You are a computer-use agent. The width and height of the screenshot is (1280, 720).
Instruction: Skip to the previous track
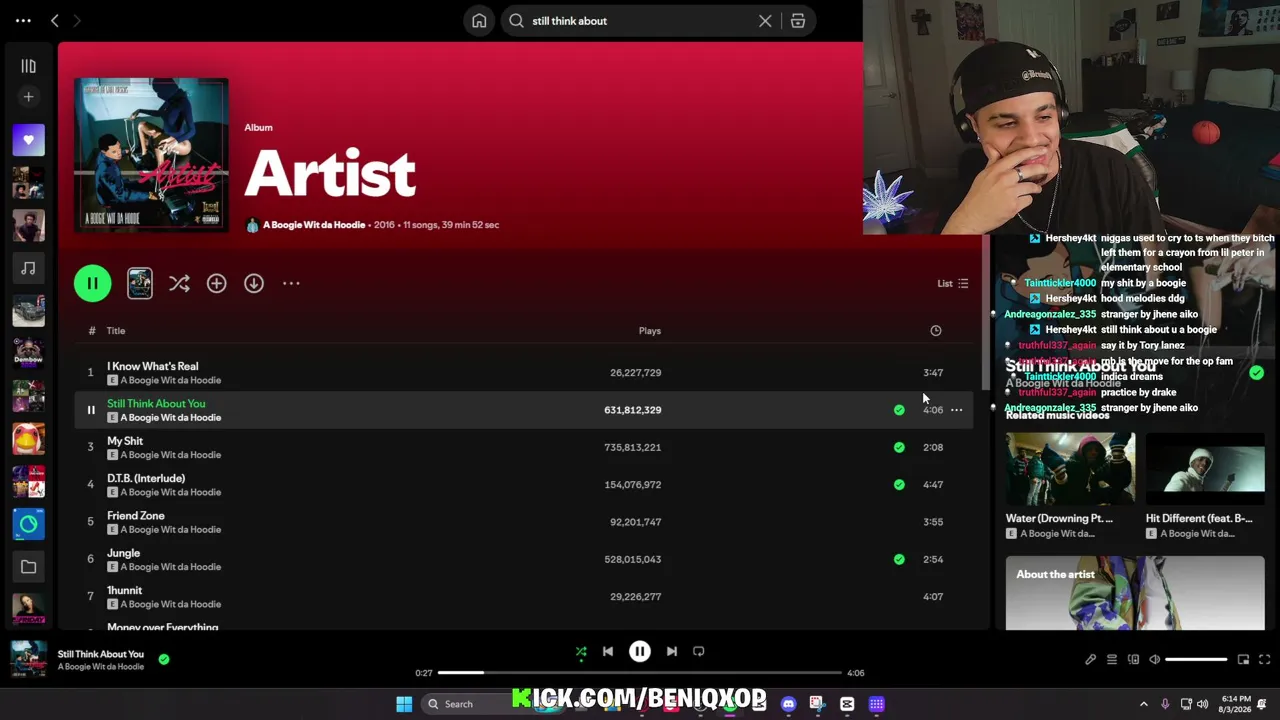(x=608, y=652)
